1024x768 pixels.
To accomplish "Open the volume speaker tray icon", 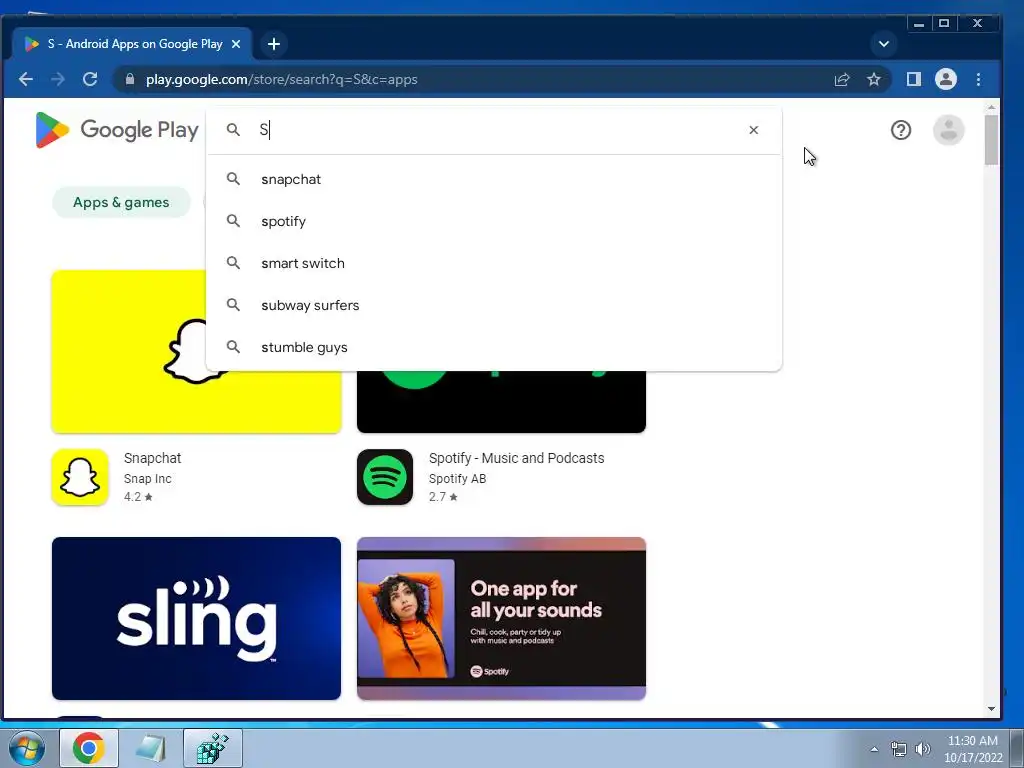I will (922, 749).
